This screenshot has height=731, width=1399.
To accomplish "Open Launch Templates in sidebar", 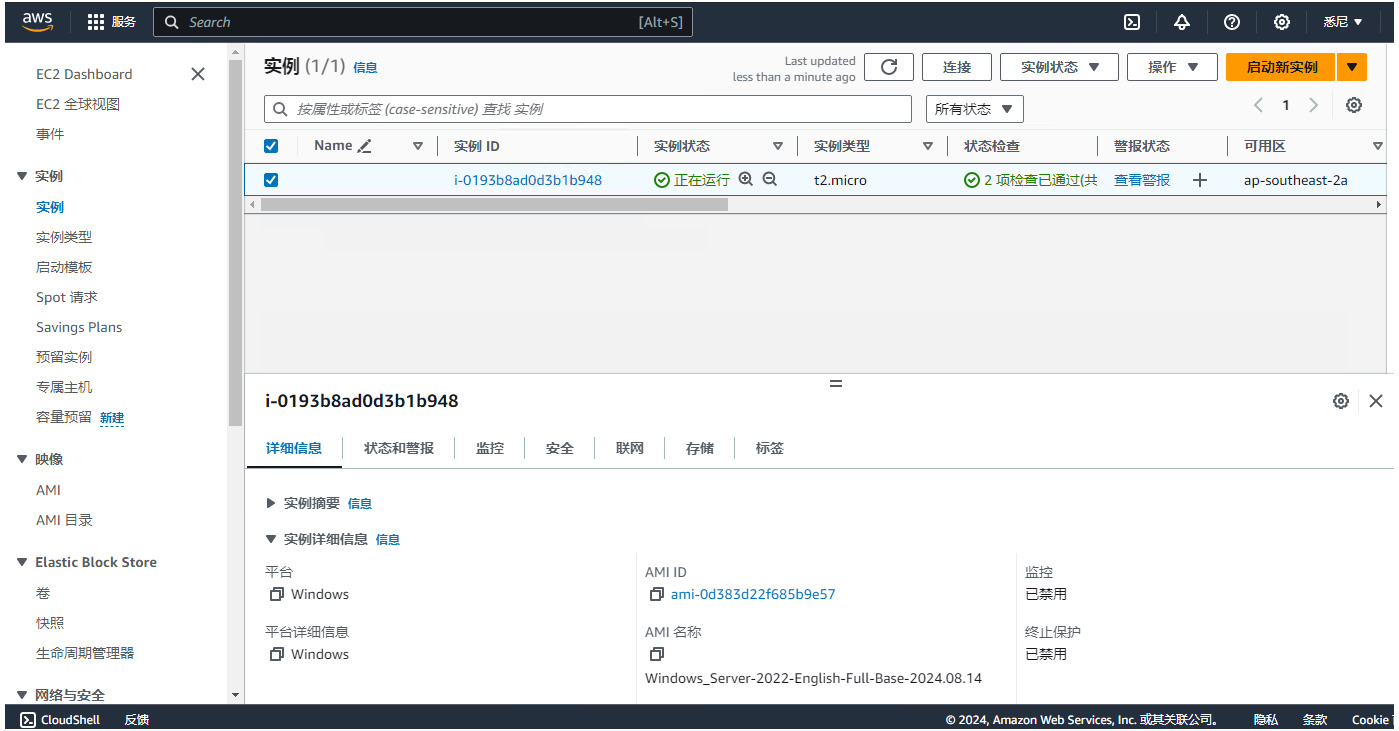I will pos(64,267).
